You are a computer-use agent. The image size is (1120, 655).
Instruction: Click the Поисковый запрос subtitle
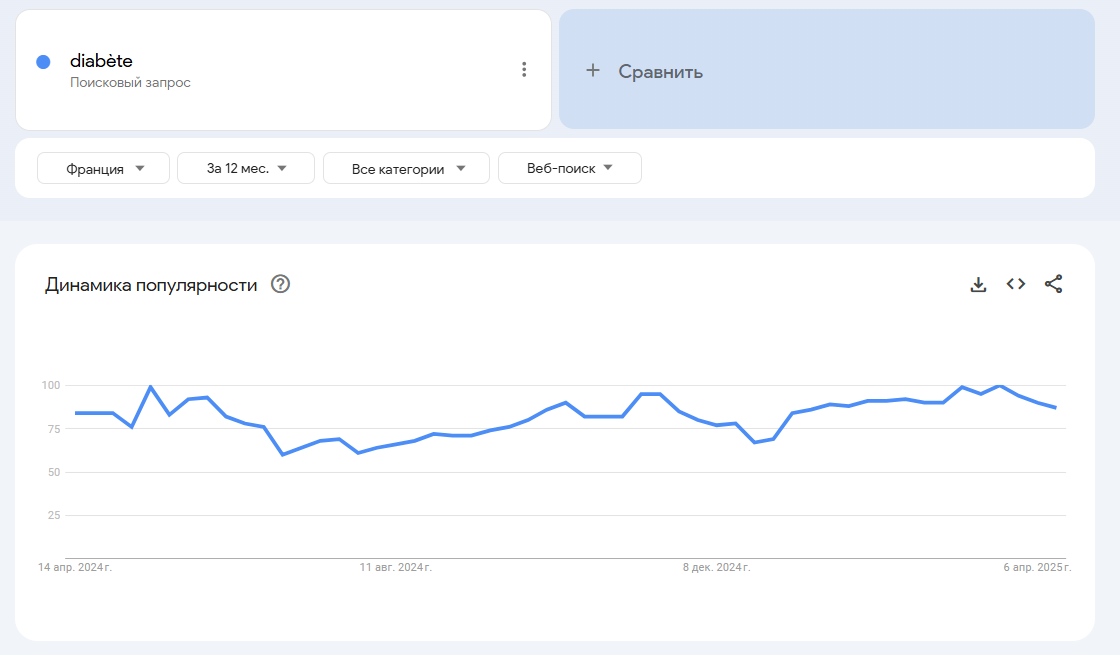130,83
